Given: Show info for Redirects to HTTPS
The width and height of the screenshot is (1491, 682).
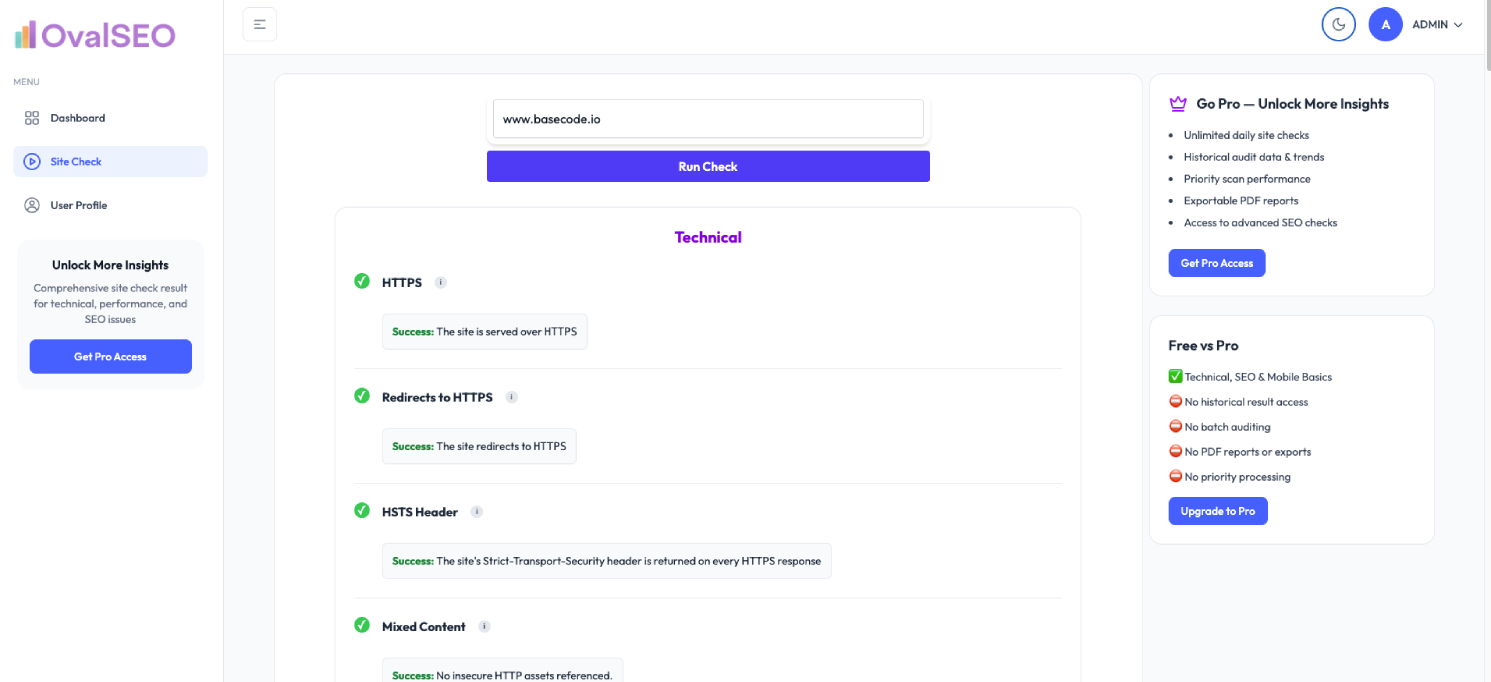Looking at the screenshot, I should (512, 397).
